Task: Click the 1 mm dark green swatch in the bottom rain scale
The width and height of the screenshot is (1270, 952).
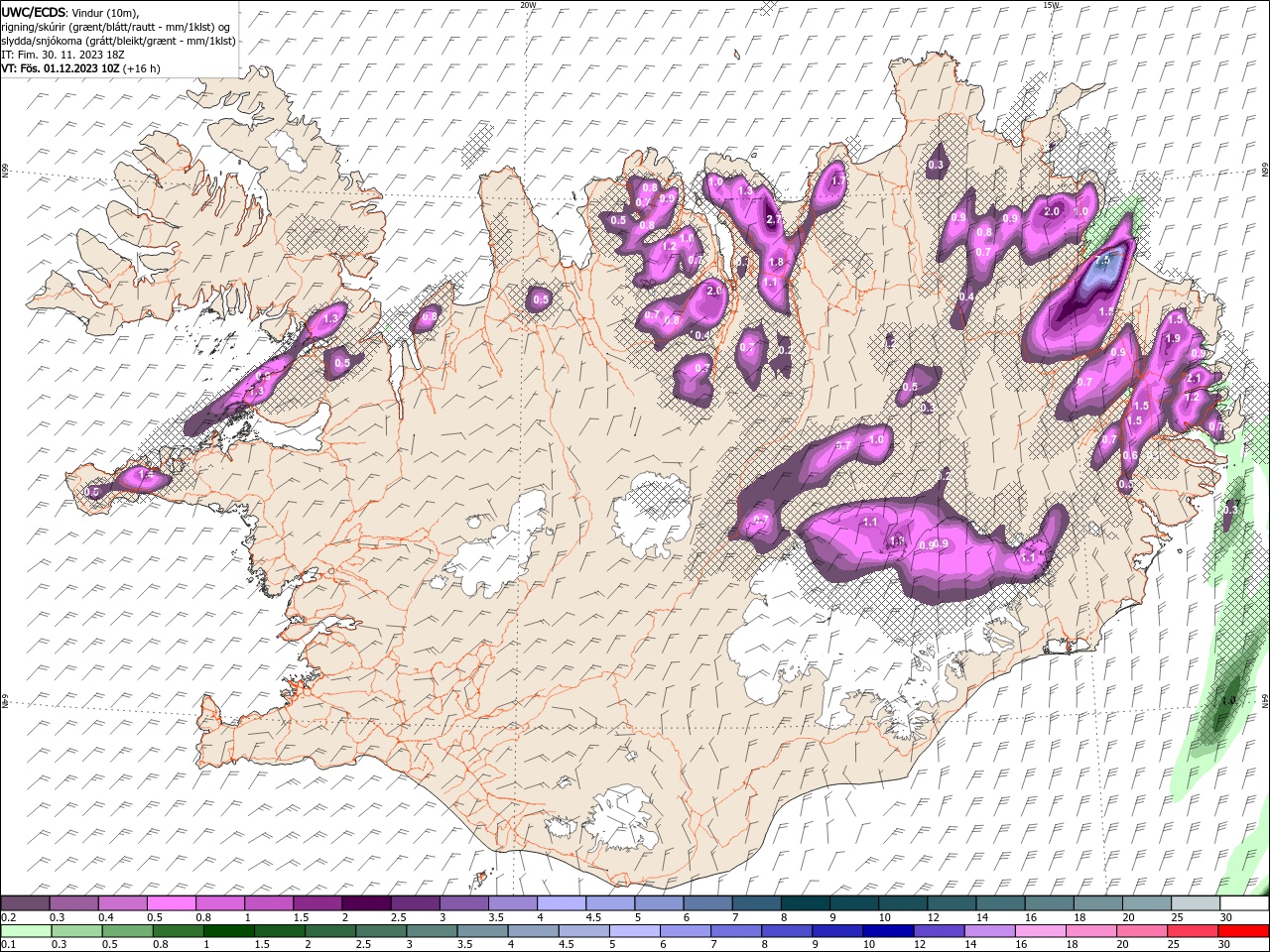Action: coord(228,931)
